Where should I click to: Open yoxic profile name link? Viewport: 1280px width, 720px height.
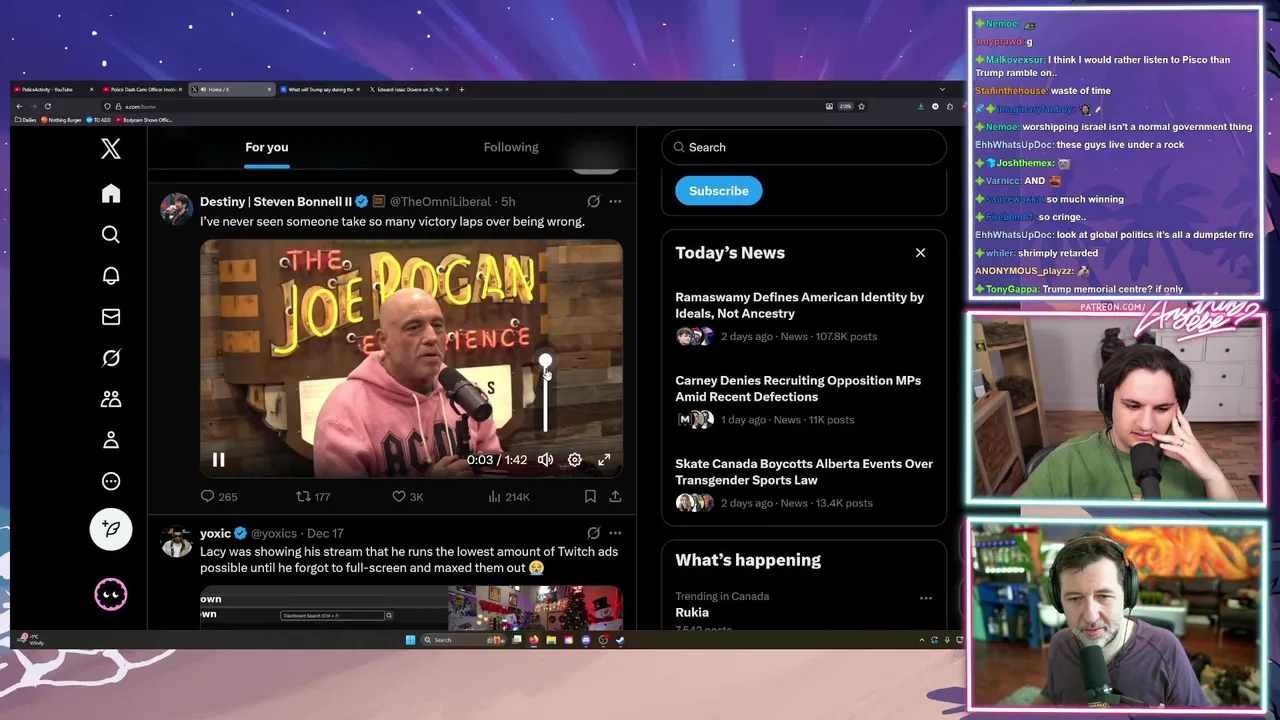pyautogui.click(x=215, y=533)
